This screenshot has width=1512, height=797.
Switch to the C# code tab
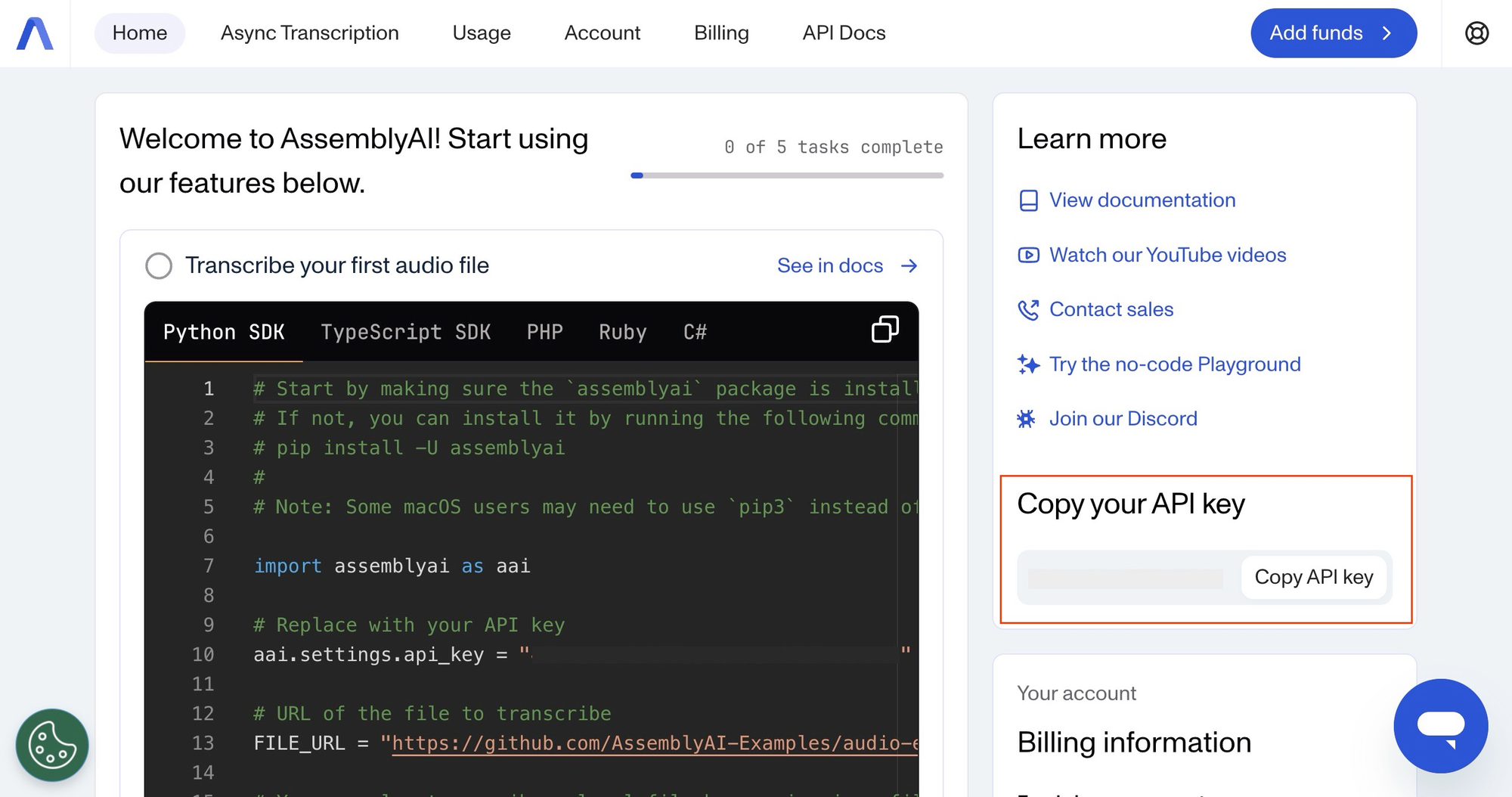pos(695,332)
